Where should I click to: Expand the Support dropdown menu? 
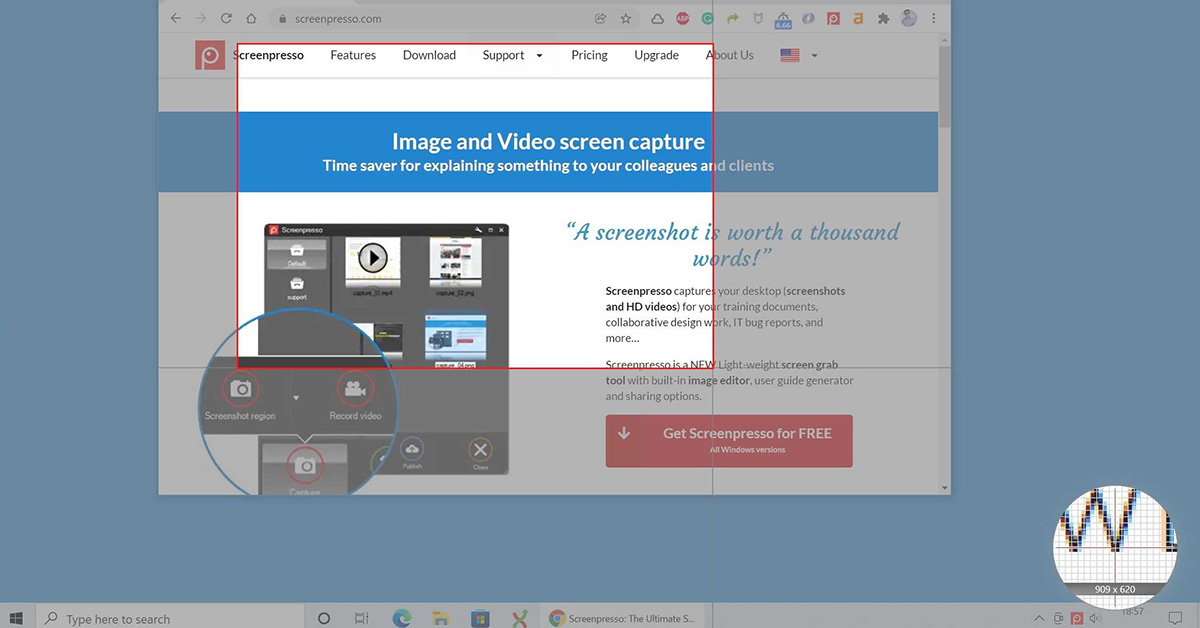point(512,55)
